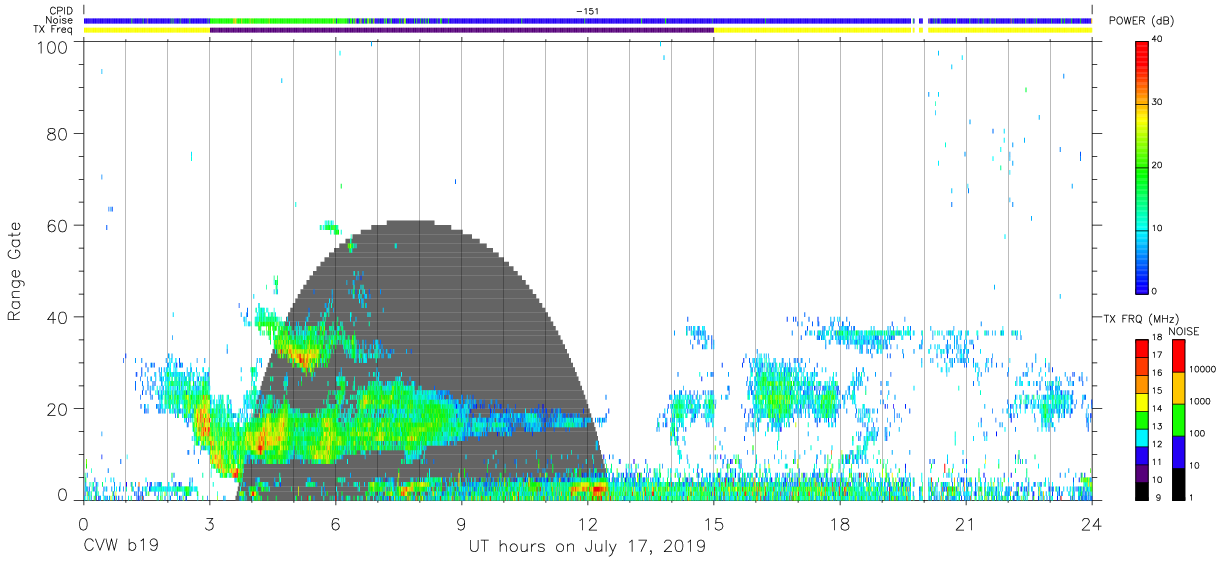
Task: Click the purple segment of the TX Freq strip
Action: click(461, 30)
